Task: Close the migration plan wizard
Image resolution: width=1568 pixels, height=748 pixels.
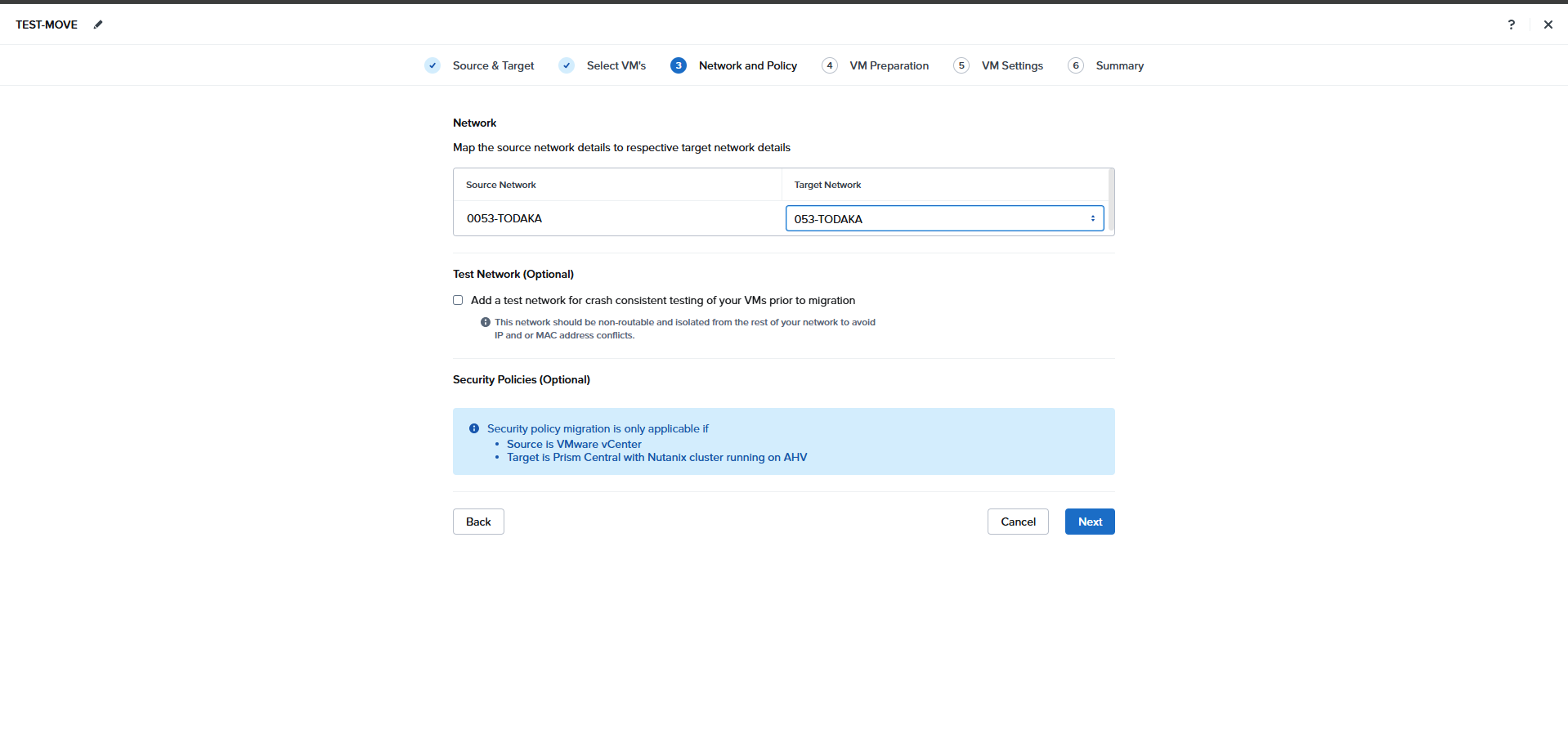Action: 1548,25
